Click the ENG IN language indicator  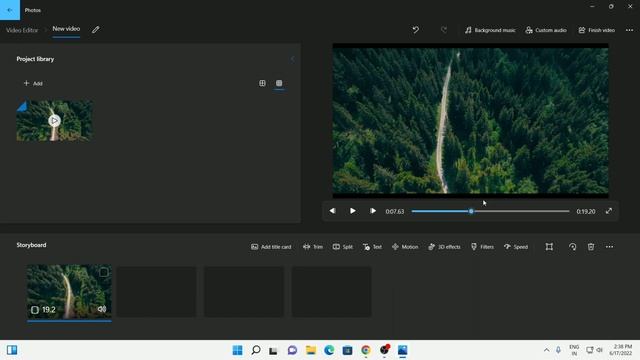pos(574,350)
